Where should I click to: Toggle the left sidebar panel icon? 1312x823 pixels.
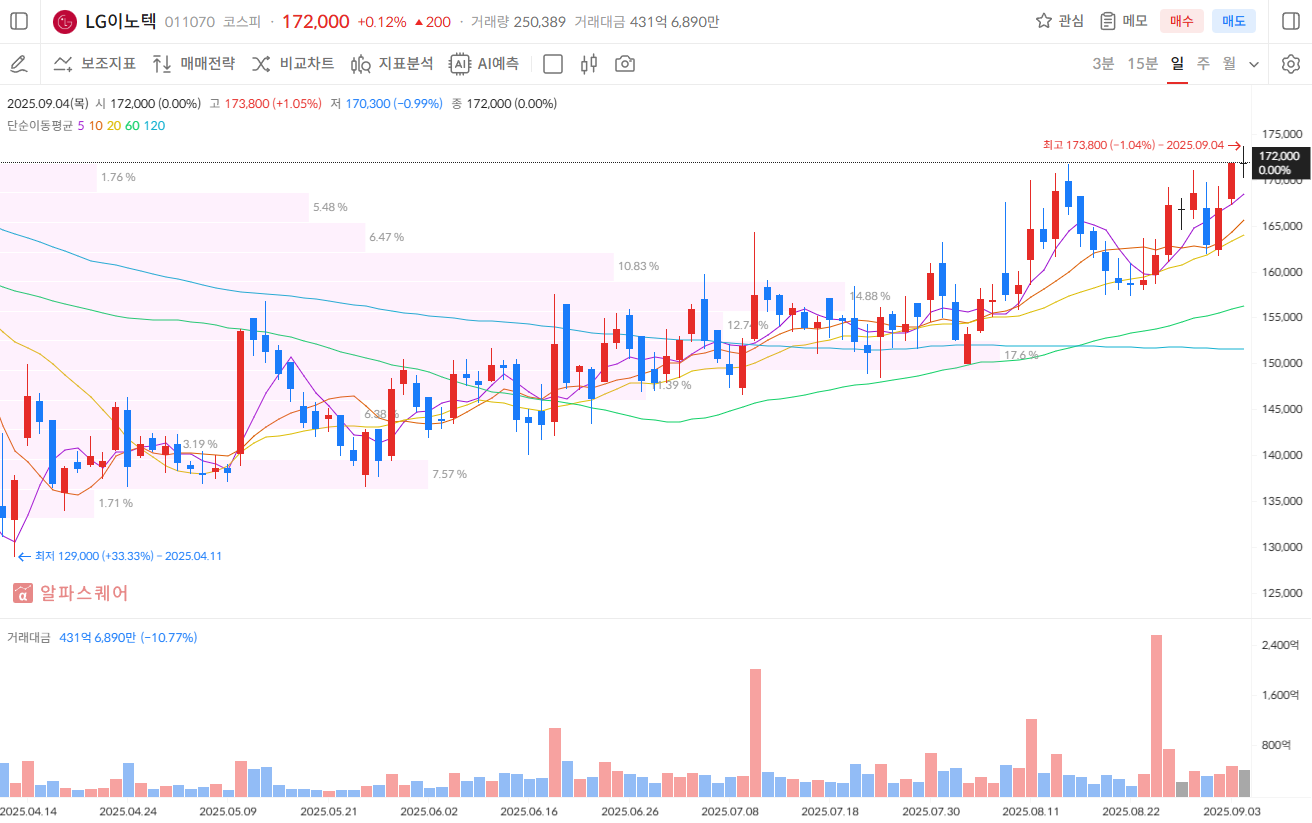tap(19, 21)
